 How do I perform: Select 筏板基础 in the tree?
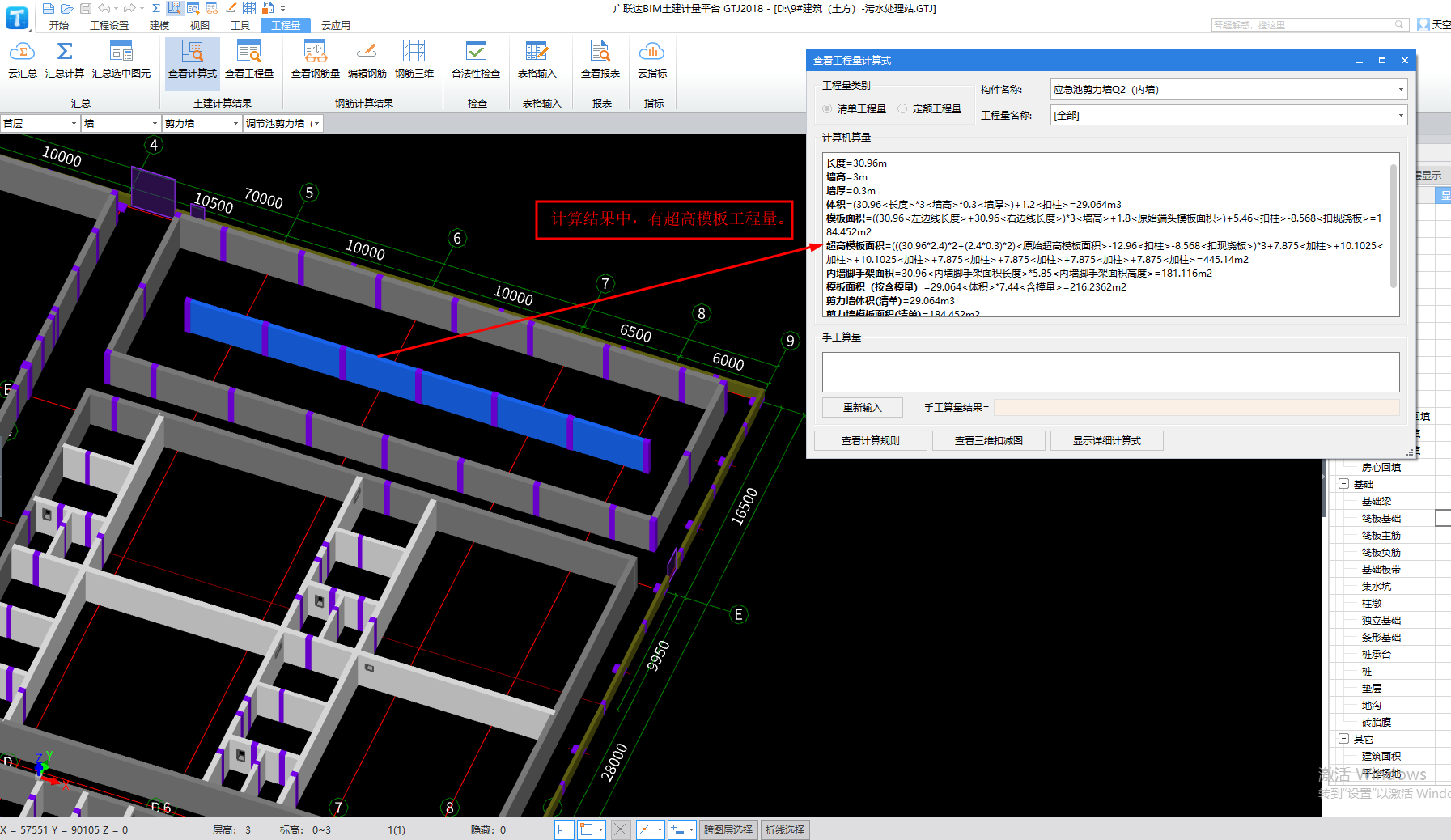pyautogui.click(x=1381, y=518)
